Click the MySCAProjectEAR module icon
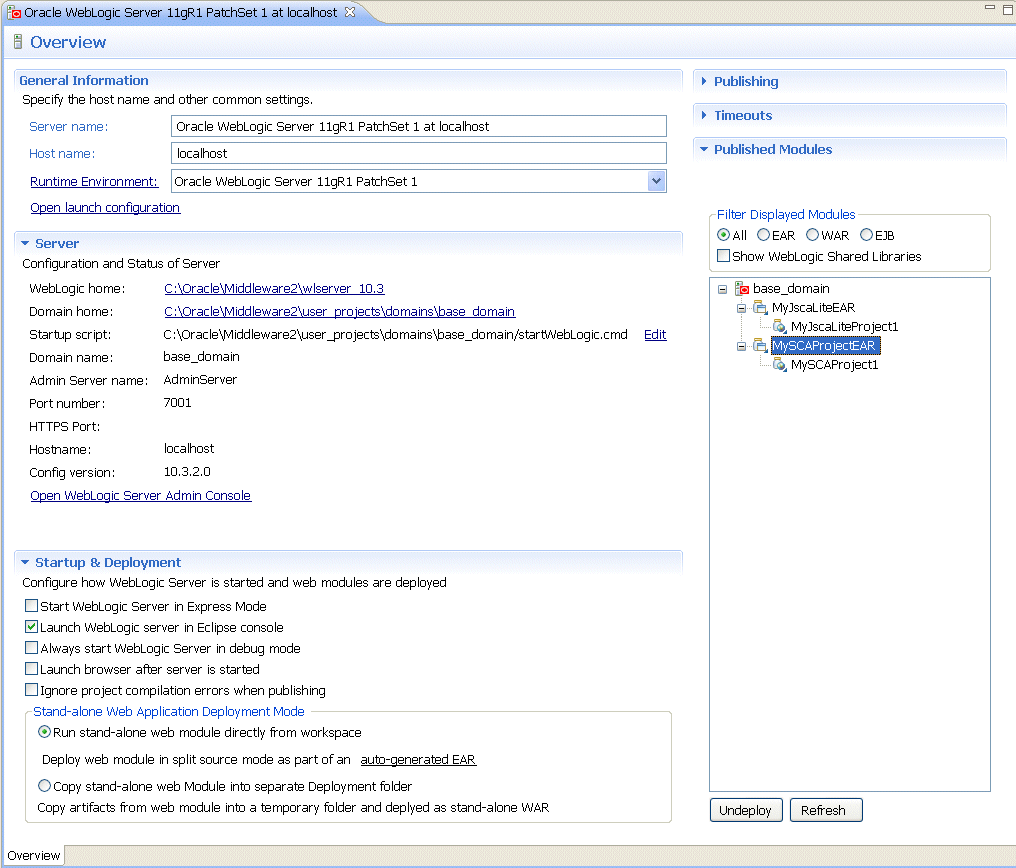This screenshot has width=1016, height=868. point(760,346)
